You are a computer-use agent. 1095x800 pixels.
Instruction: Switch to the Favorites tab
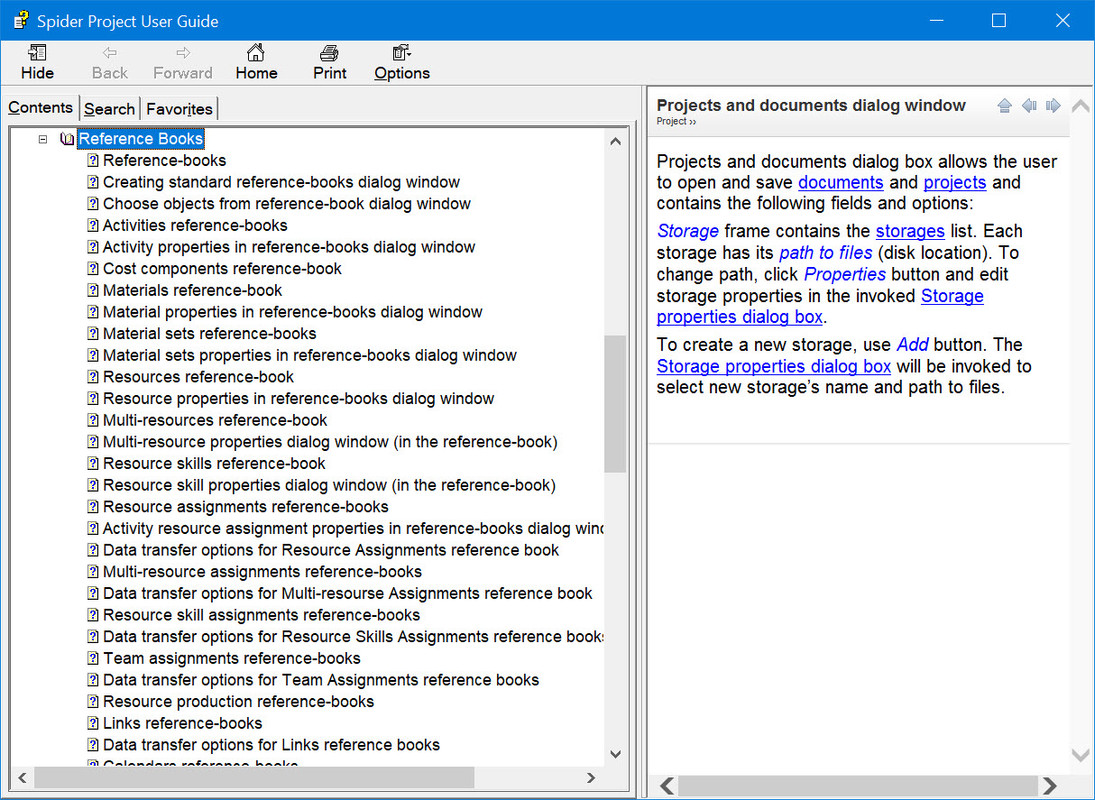click(x=179, y=109)
